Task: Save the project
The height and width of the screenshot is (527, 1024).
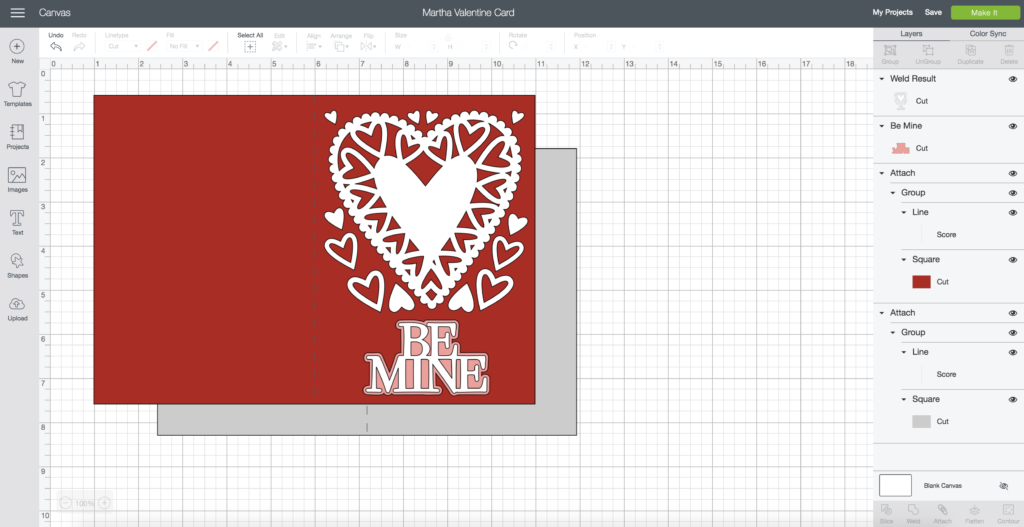Action: 933,12
